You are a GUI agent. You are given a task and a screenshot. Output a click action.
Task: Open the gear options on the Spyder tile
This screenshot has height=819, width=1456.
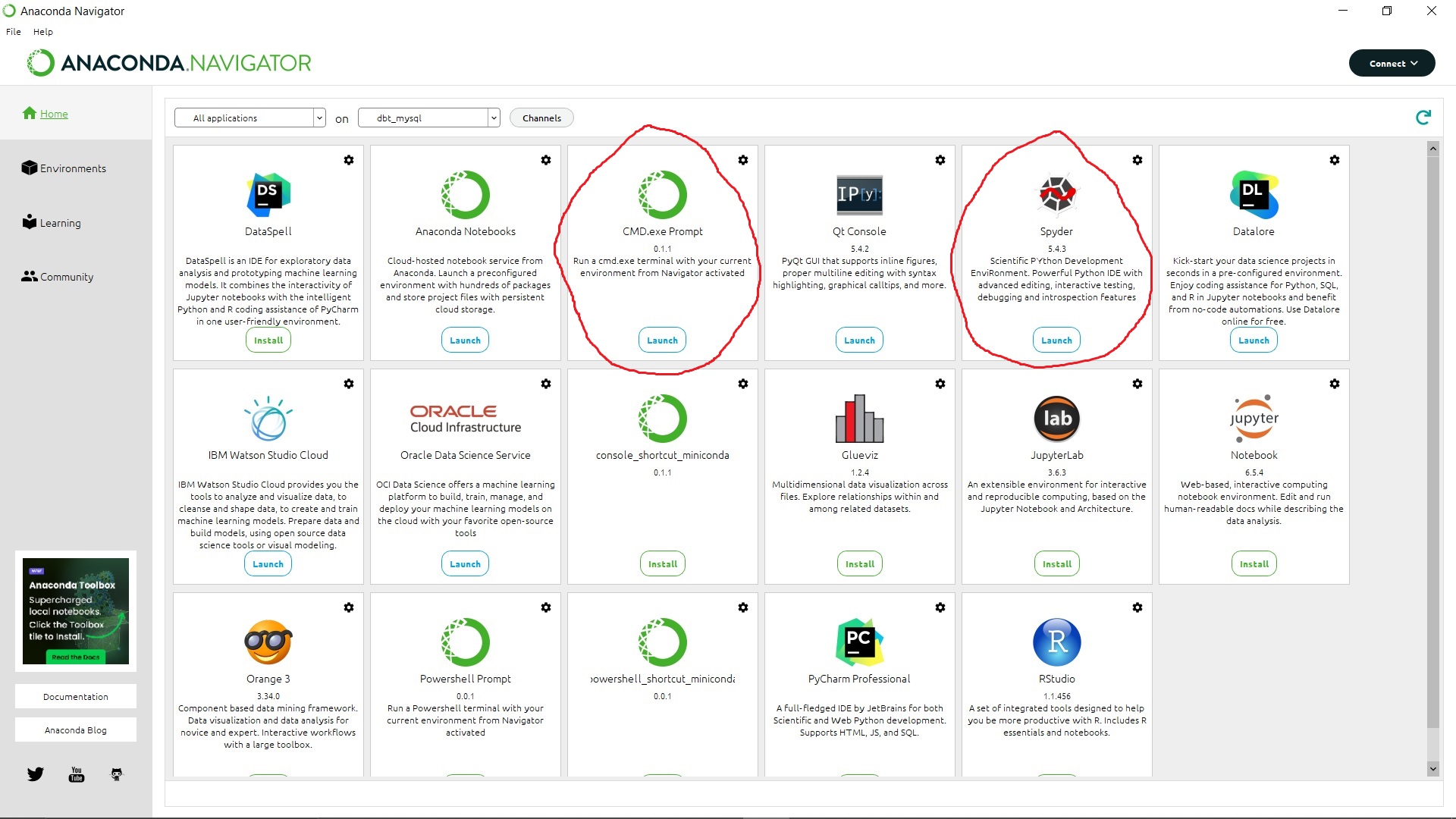(1137, 160)
